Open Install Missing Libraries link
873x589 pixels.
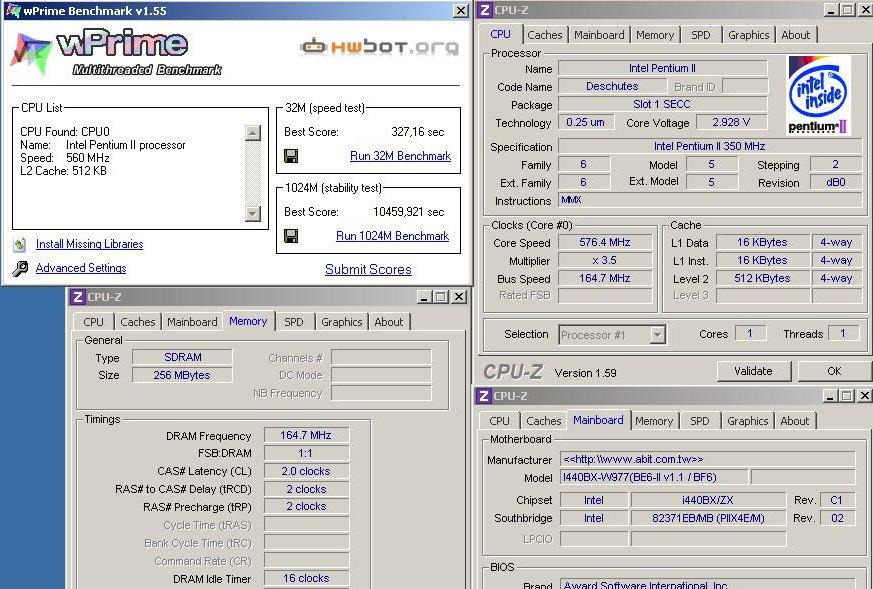click(x=89, y=244)
